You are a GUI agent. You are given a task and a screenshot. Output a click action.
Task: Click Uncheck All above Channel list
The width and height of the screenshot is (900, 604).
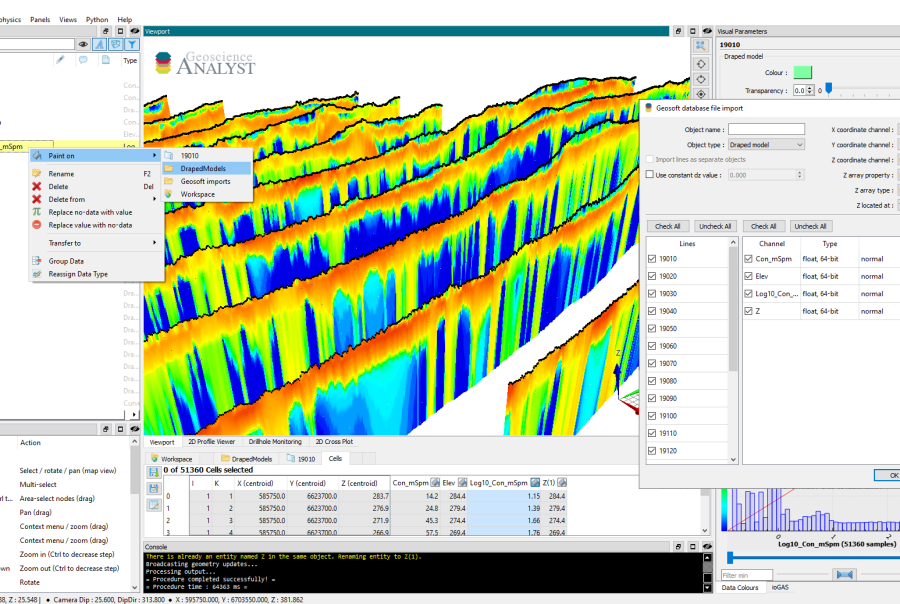point(810,226)
